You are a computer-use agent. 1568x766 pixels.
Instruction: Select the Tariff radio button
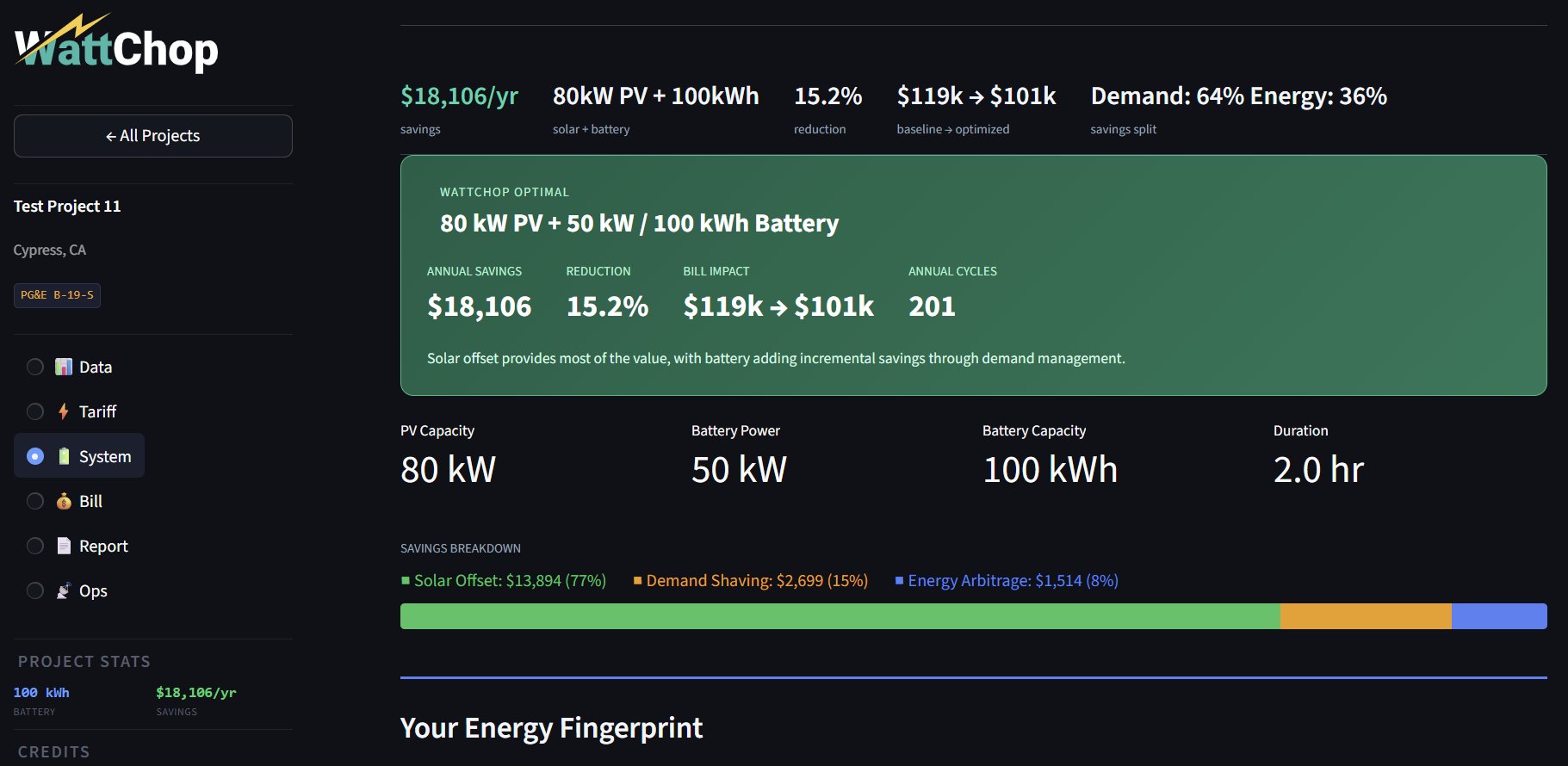click(35, 411)
